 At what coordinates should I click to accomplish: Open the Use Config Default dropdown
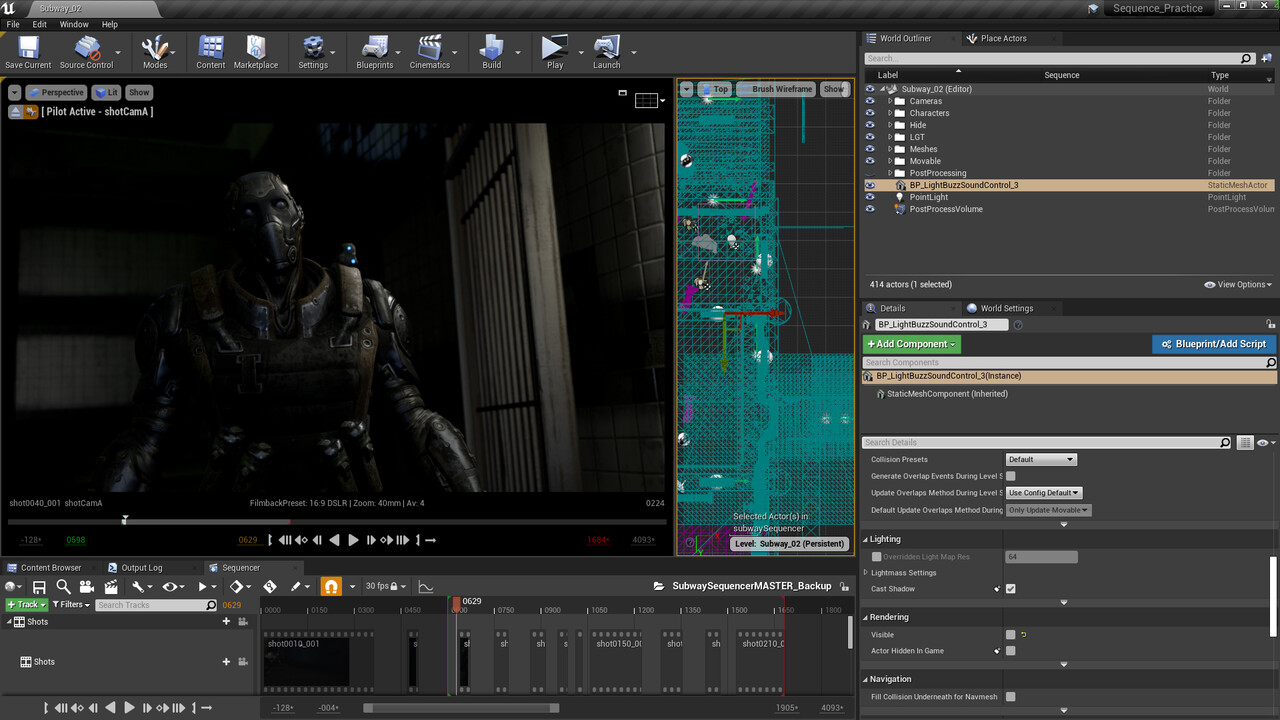[x=1044, y=493]
